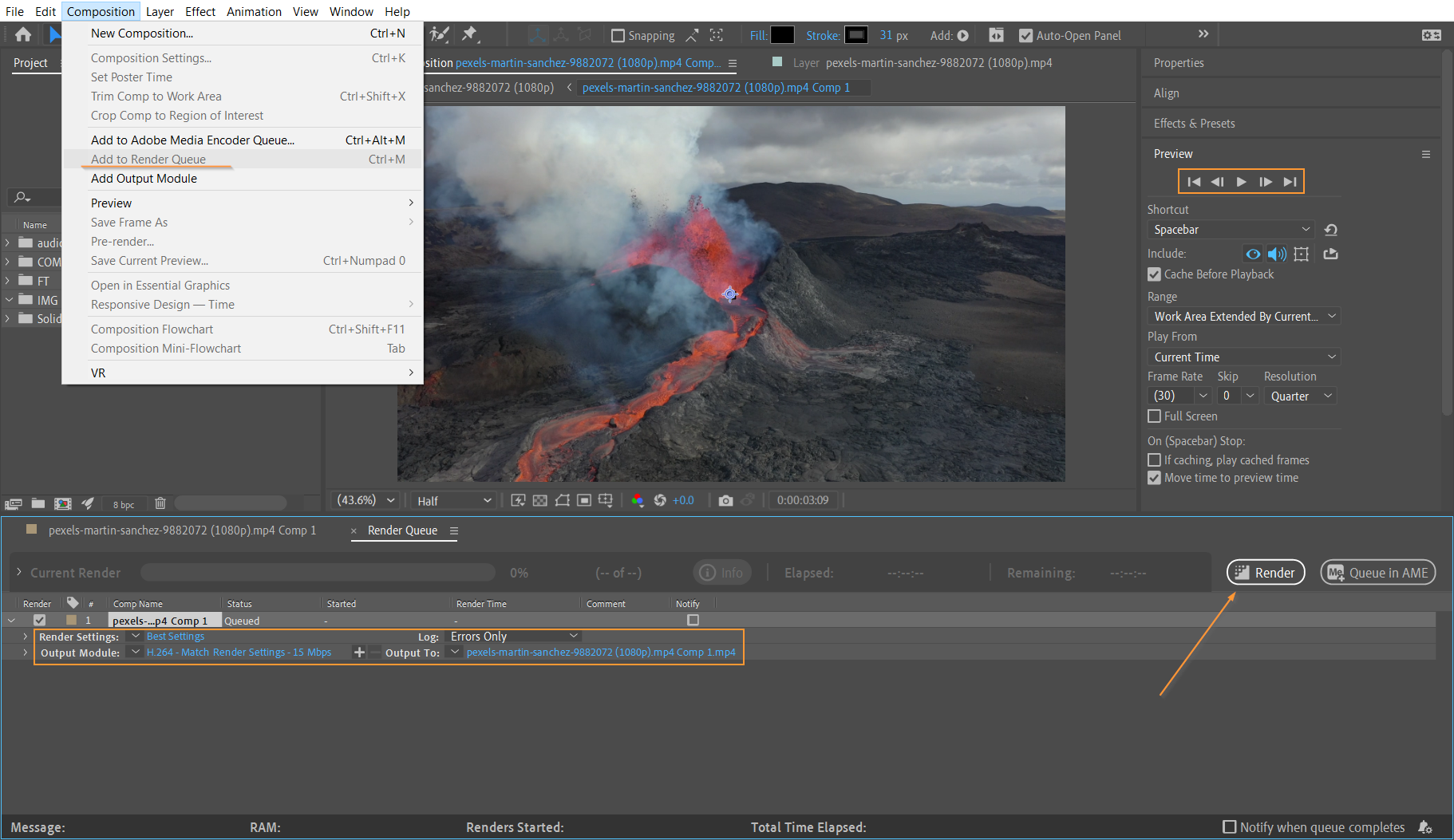Click the Play button in Preview panel
1454x840 pixels.
coord(1241,182)
